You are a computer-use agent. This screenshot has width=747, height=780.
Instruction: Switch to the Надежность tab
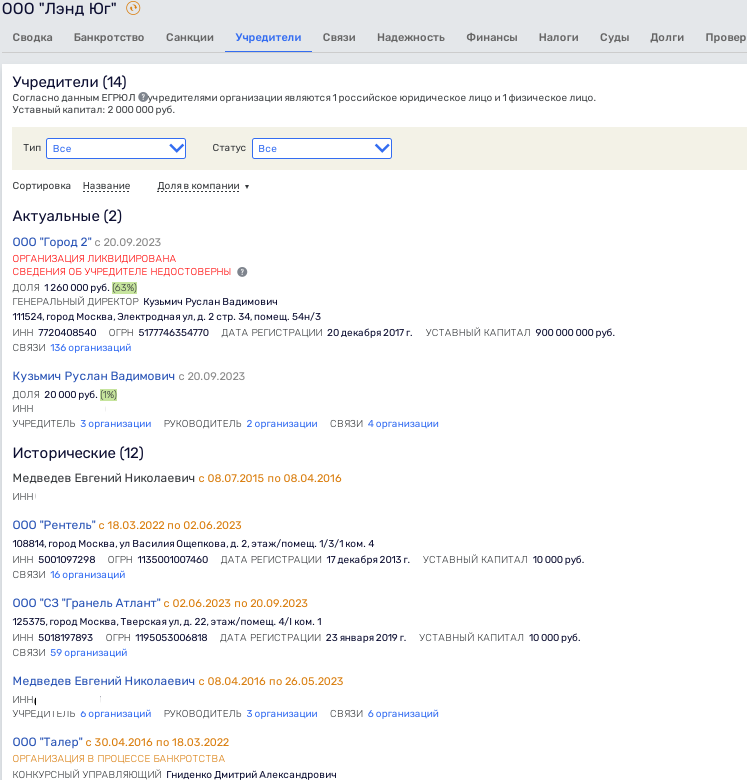[411, 37]
